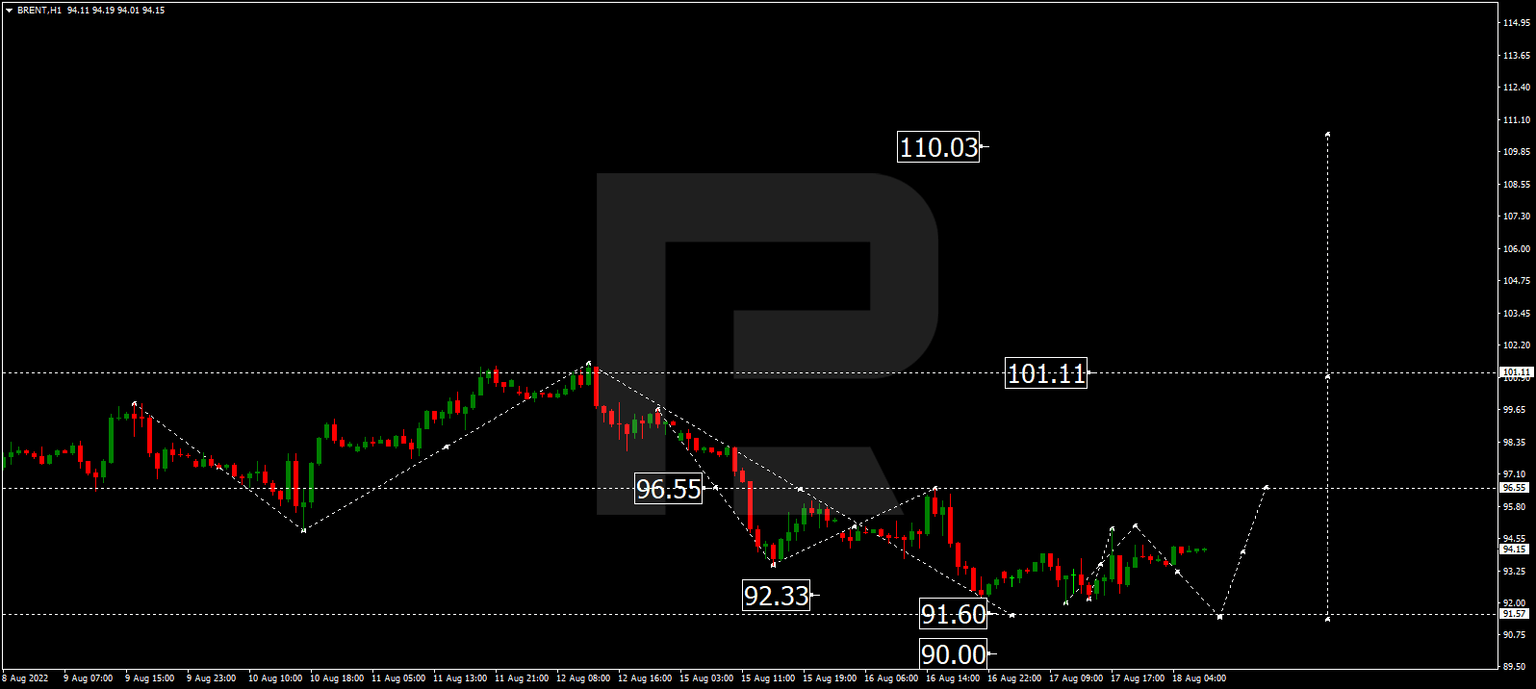Click the 96.55 price tag on the right axis
Screen dimensions: 1536x689
pos(1515,488)
